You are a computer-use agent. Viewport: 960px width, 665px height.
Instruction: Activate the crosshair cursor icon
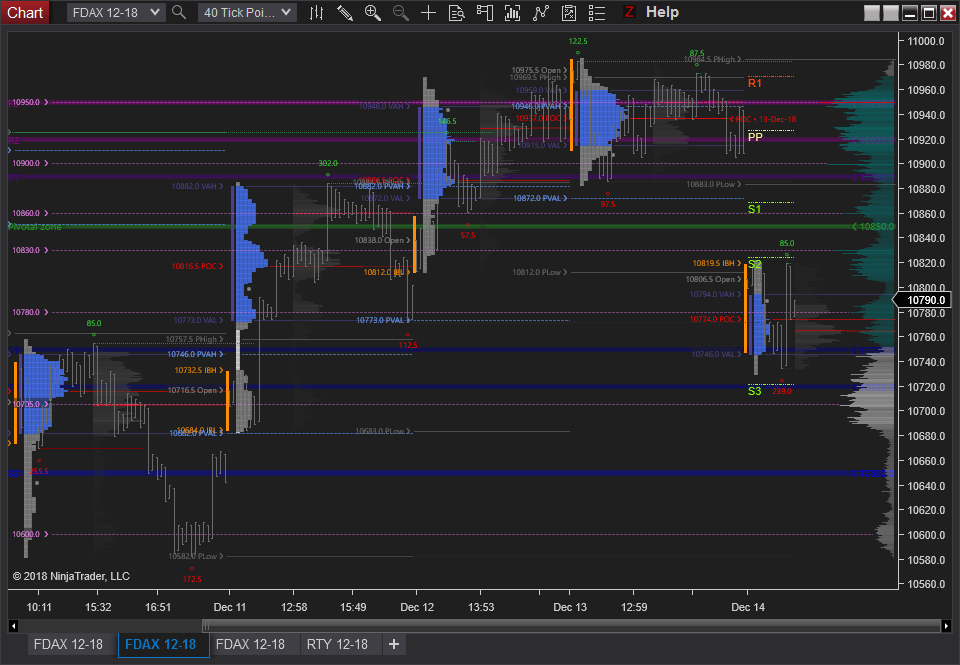tap(429, 12)
